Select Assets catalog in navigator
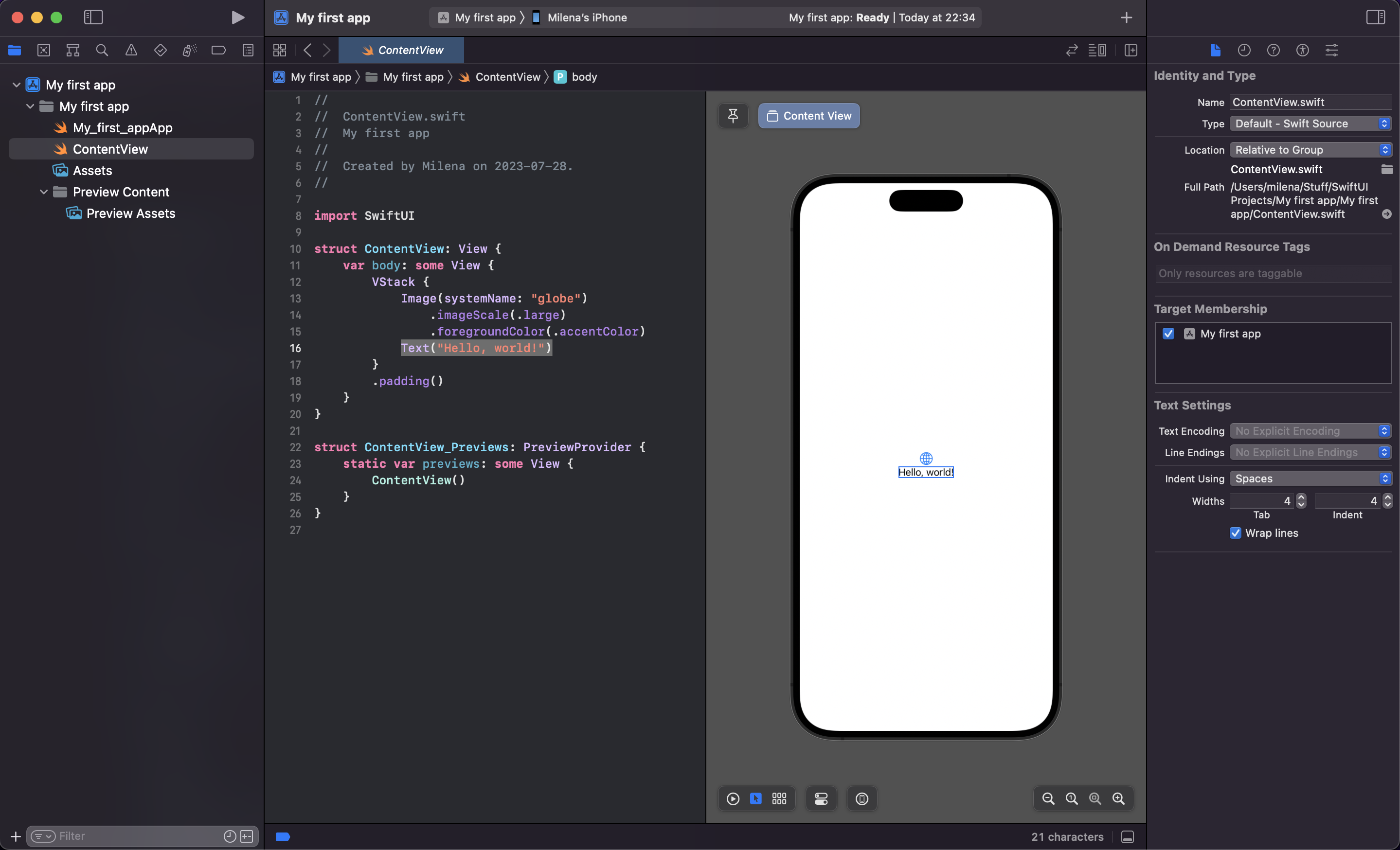1400x850 pixels. pos(92,170)
